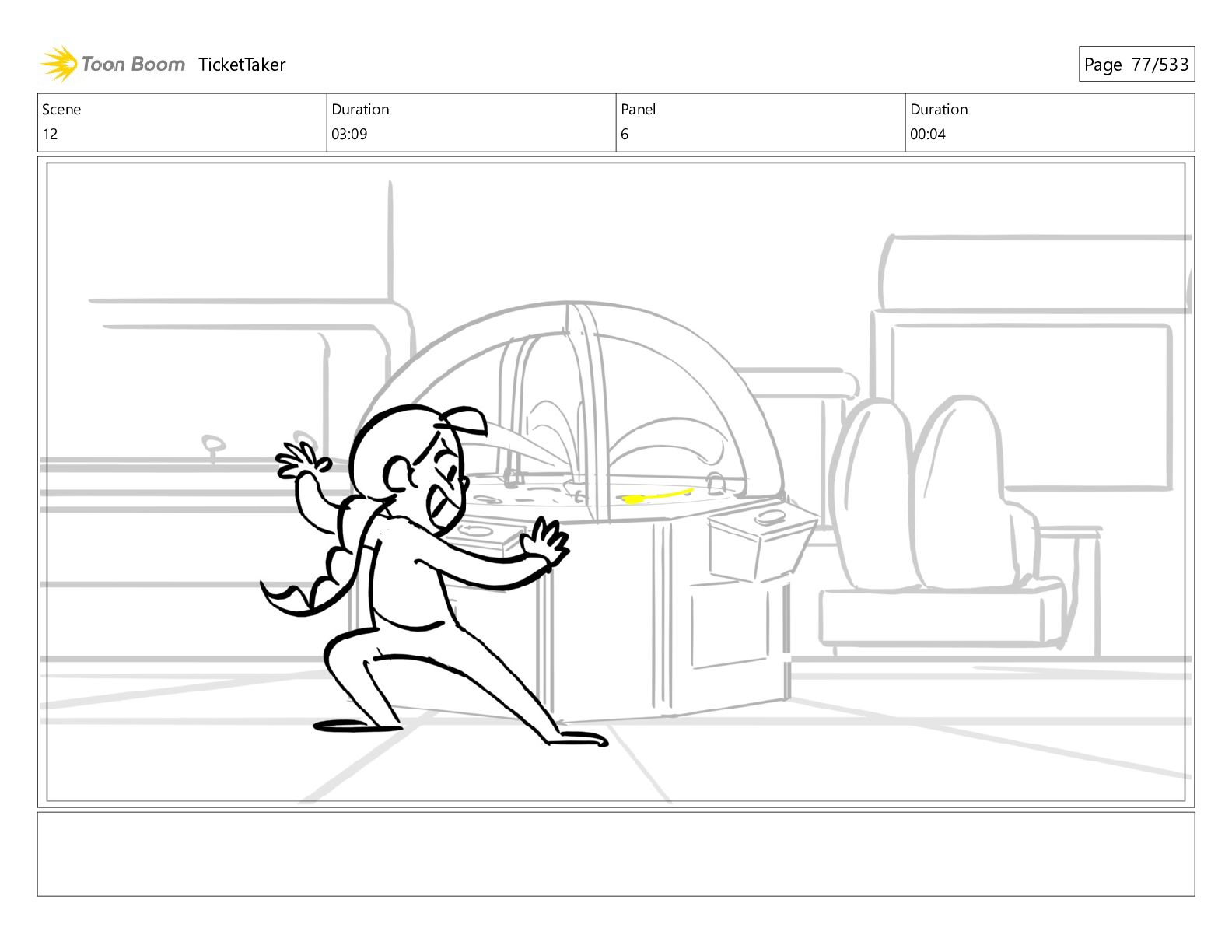This screenshot has width=1232, height=952.
Task: Click the Toon Boom logo
Action: click(113, 64)
